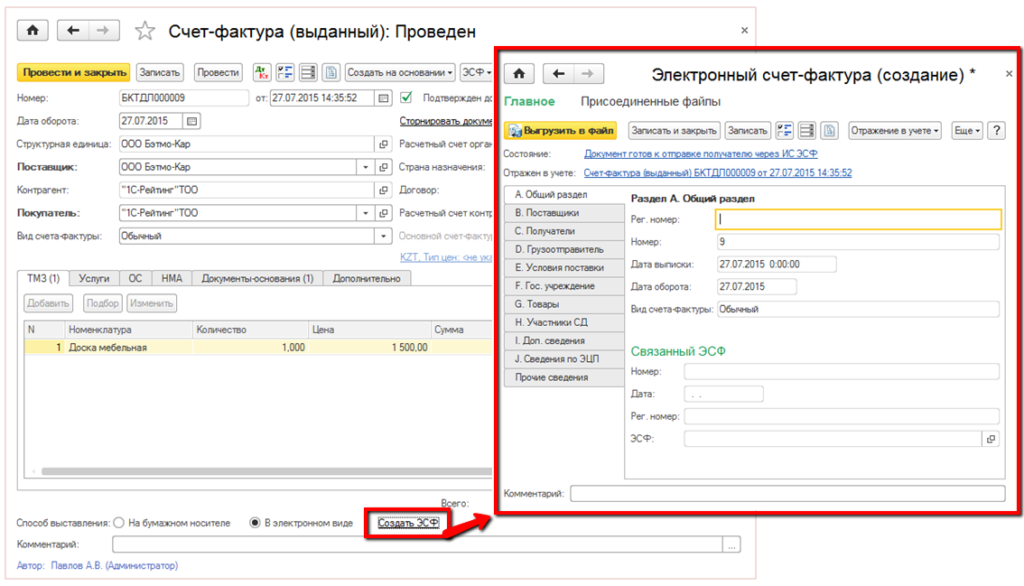The width and height of the screenshot is (1024, 586).
Task: Click the home icon in the invoice window
Action: [x=33, y=31]
